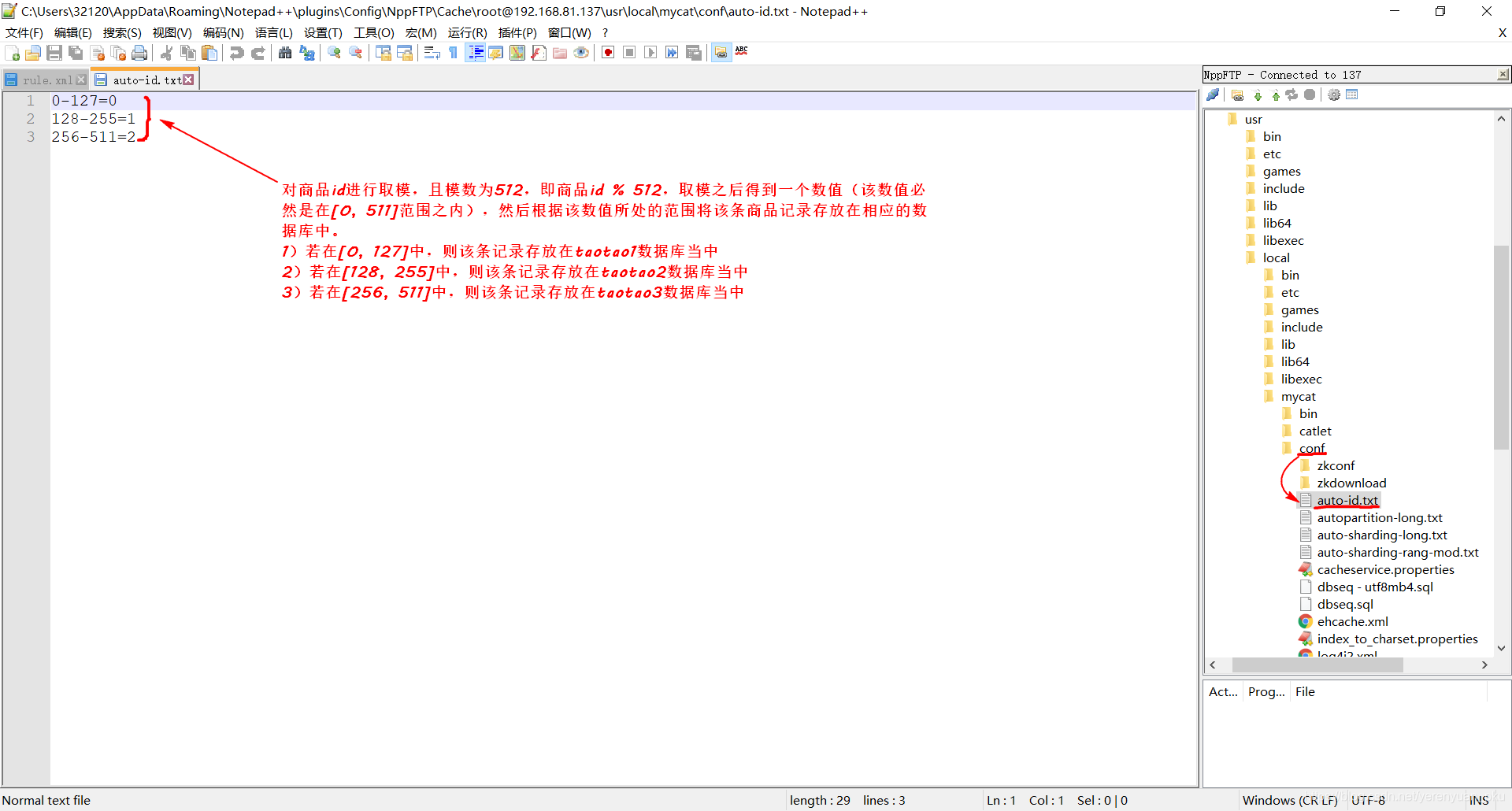Screen dimensions: 1512x811
Task: Select autopartition-long.txt in the tree
Action: tap(1380, 517)
